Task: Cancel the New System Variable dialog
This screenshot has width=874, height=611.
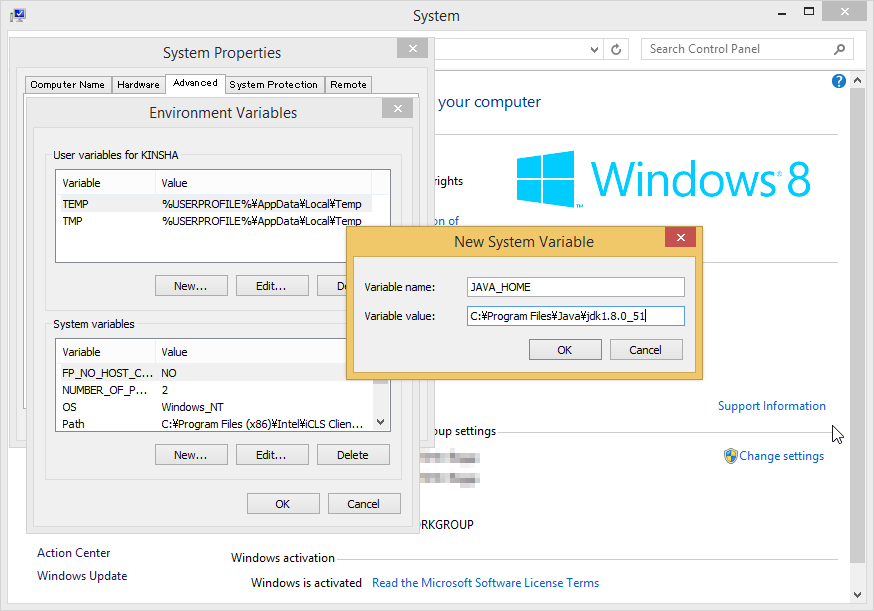Action: click(x=646, y=350)
